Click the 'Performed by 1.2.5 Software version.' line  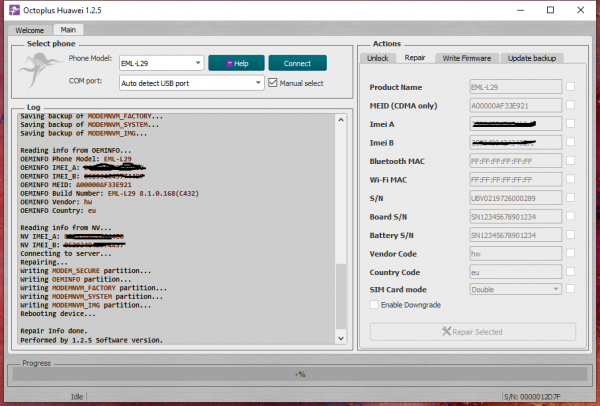click(x=91, y=340)
